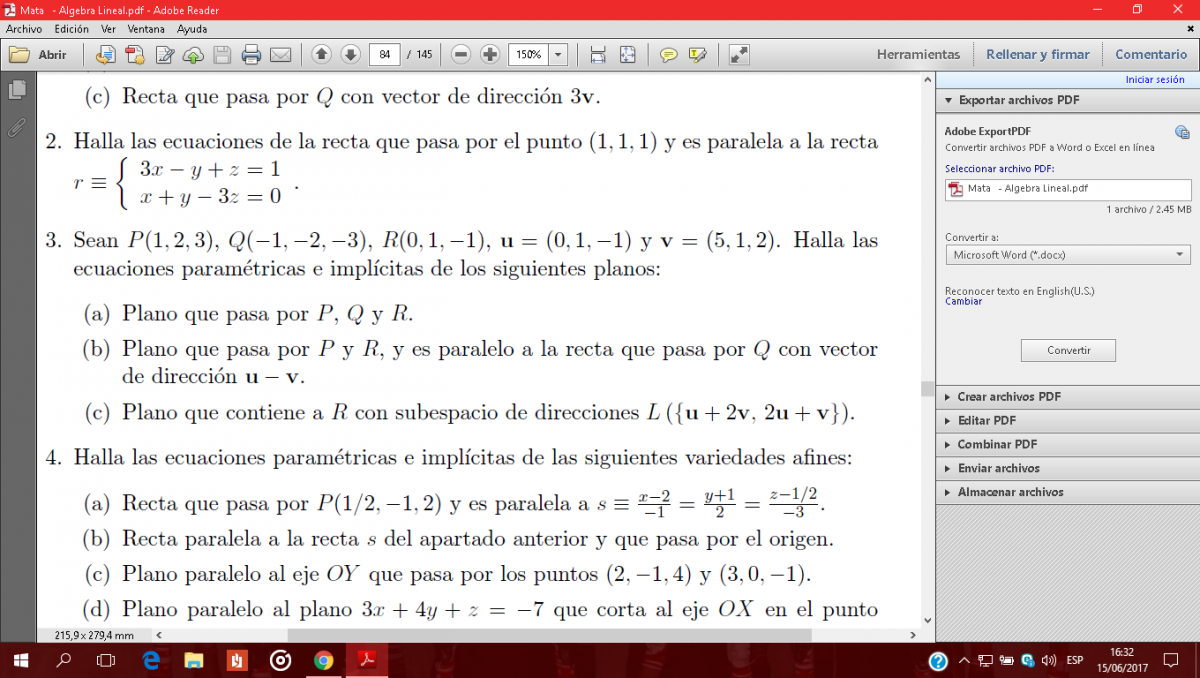
Task: Toggle fit-to-width scrolling mode
Action: (x=598, y=55)
